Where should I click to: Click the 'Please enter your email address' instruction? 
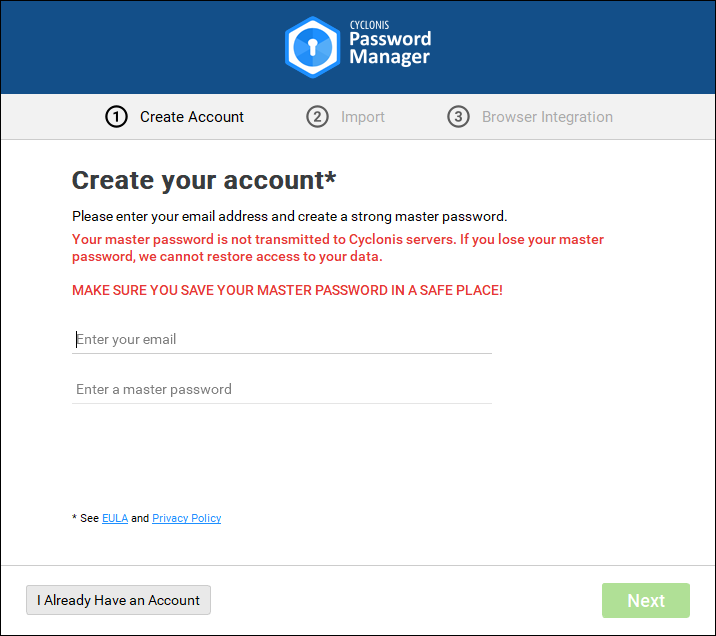tap(290, 216)
